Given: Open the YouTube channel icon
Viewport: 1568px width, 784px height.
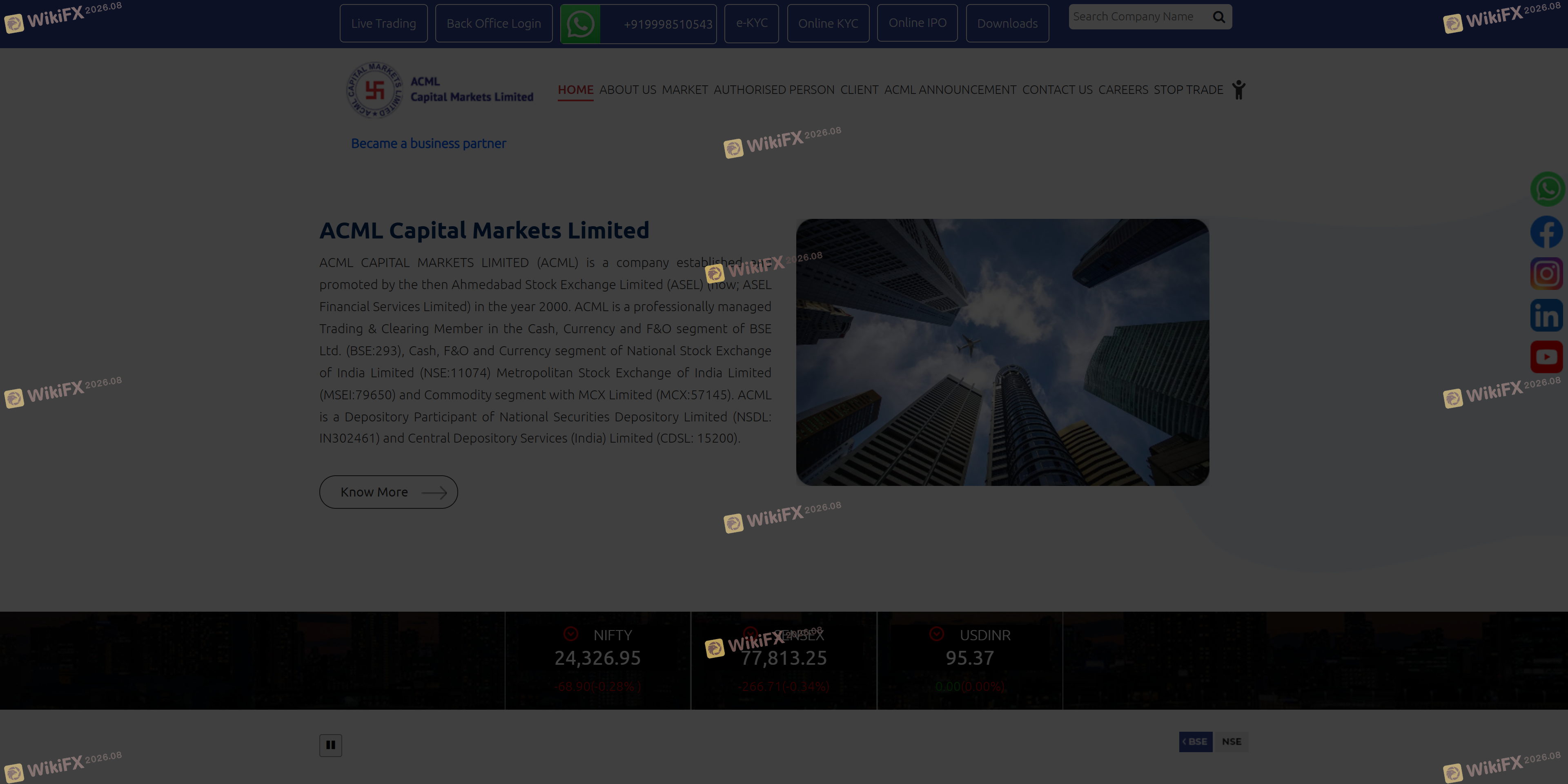Looking at the screenshot, I should 1547,357.
